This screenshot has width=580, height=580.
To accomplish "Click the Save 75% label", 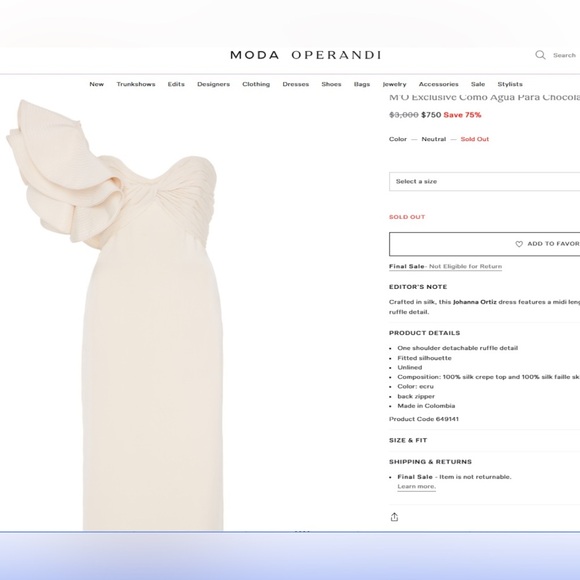I will coord(462,115).
